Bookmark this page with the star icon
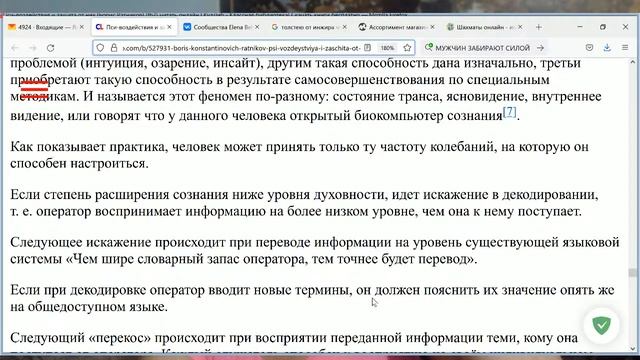640x360 pixels. pos(407,48)
